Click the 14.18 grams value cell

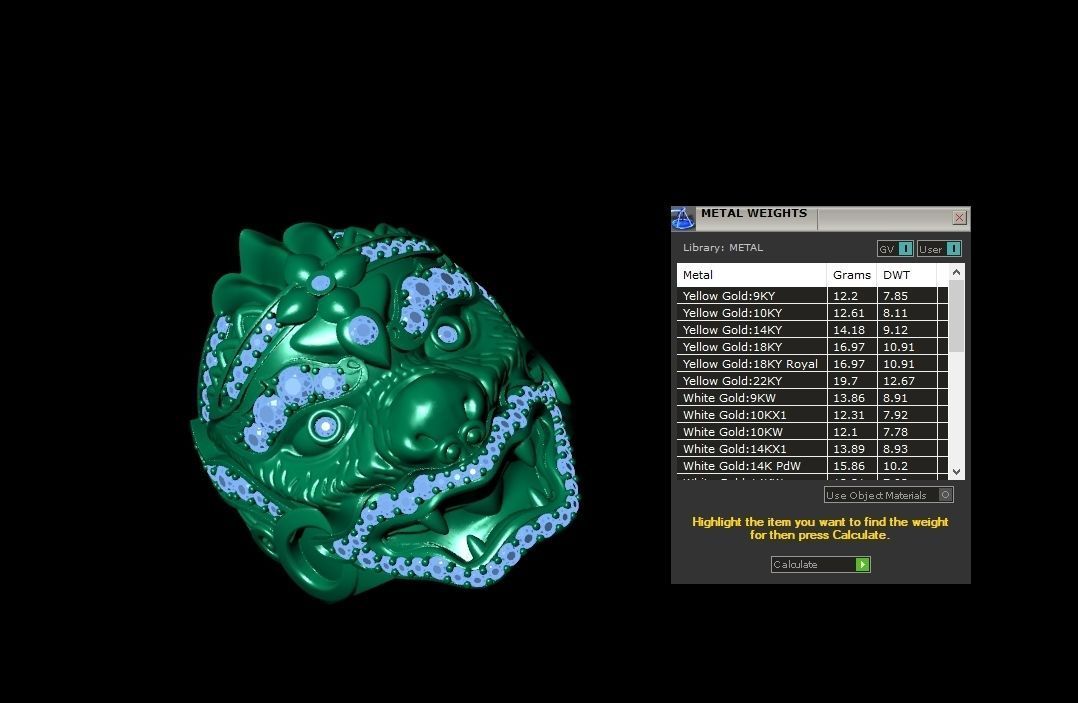pos(852,330)
